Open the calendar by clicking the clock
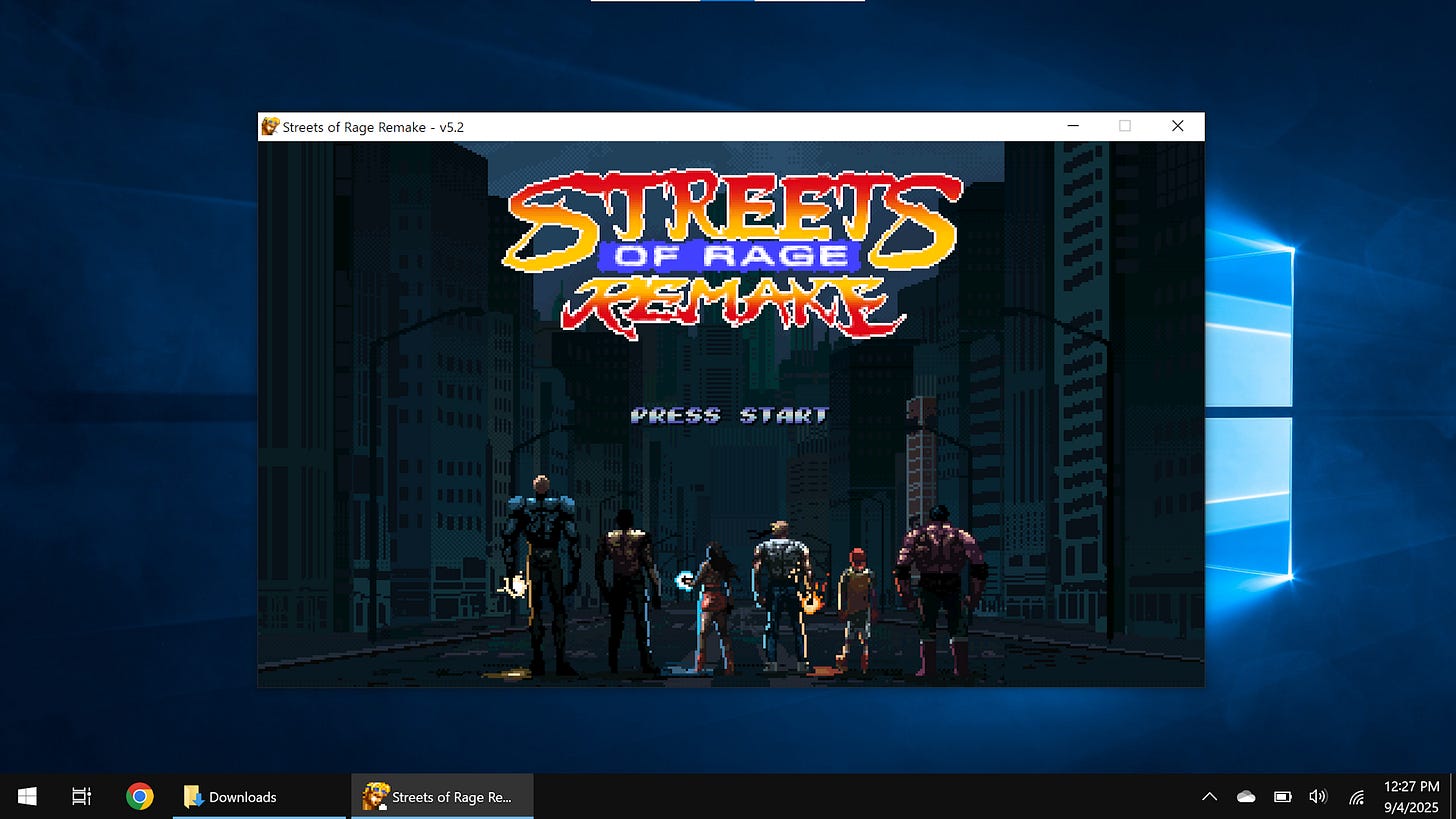The image size is (1456, 819). pos(1410,796)
